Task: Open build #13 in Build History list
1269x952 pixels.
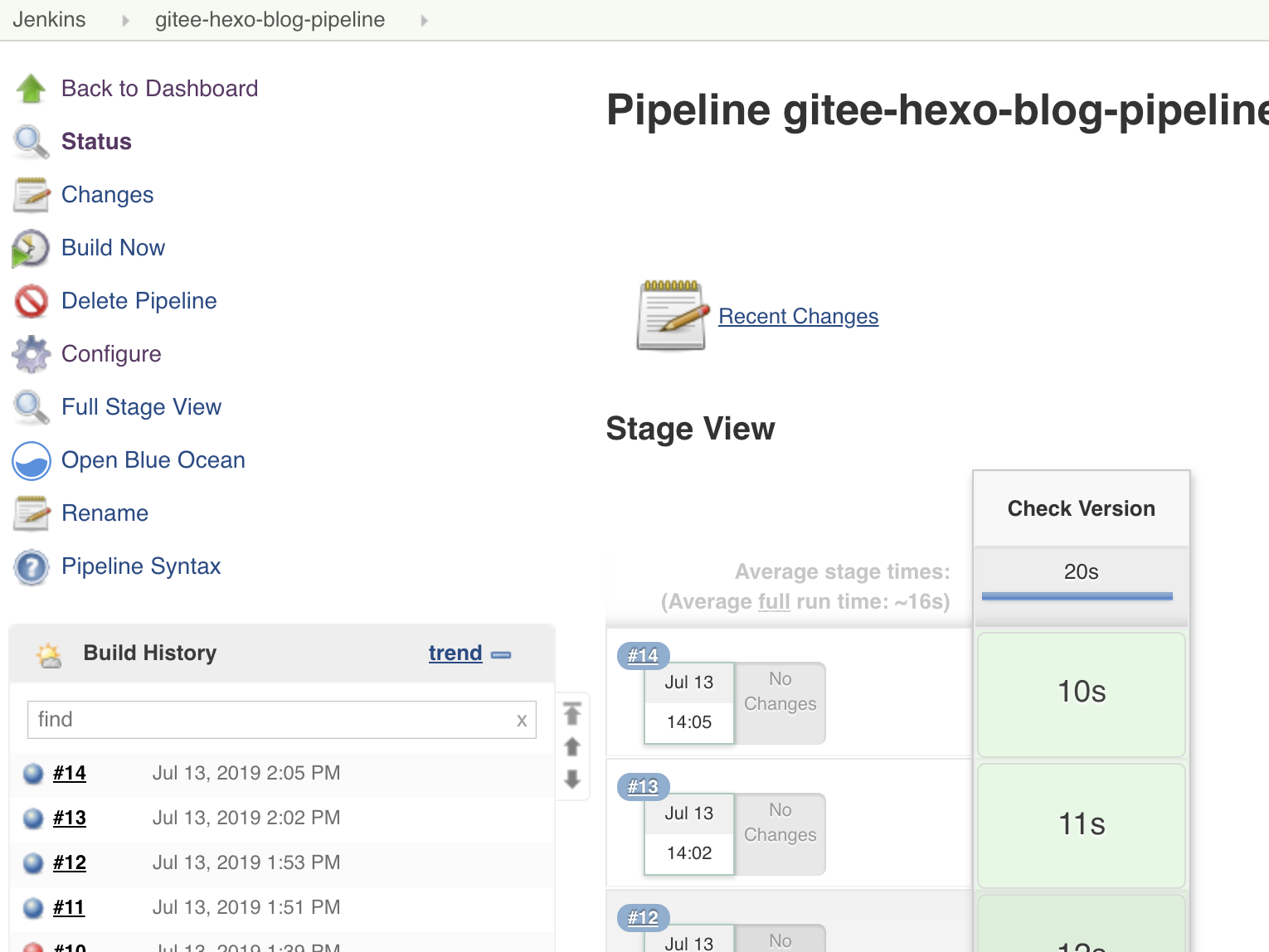Action: pos(70,818)
